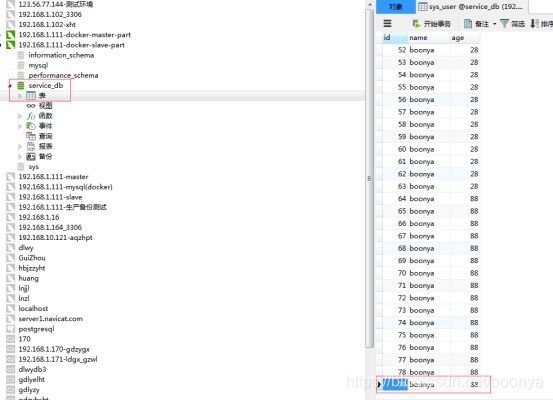This screenshot has height=400, width=553.
Task: Click the localhost connection icon
Action: (x=11, y=309)
